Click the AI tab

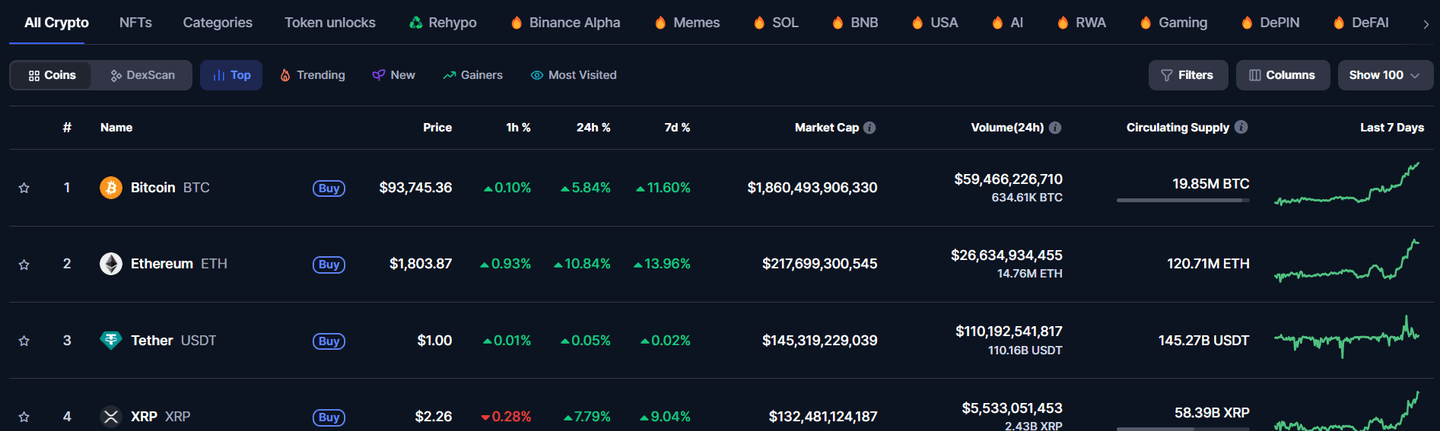click(1007, 22)
